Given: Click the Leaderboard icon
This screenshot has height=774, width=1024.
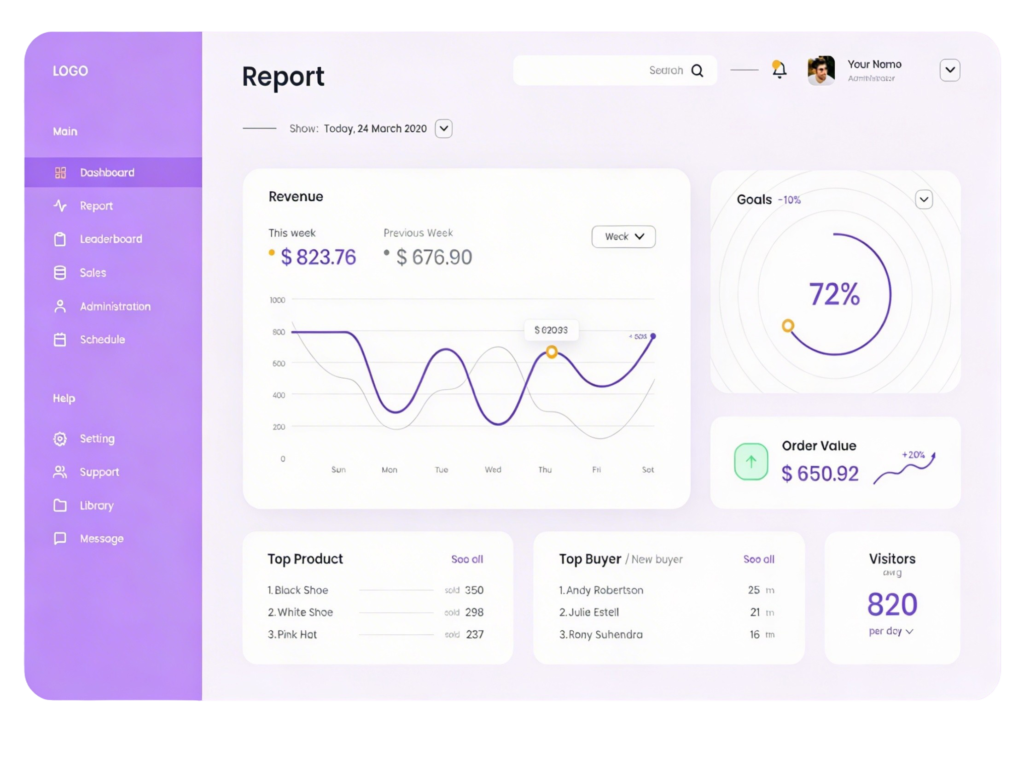Looking at the screenshot, I should tap(61, 239).
